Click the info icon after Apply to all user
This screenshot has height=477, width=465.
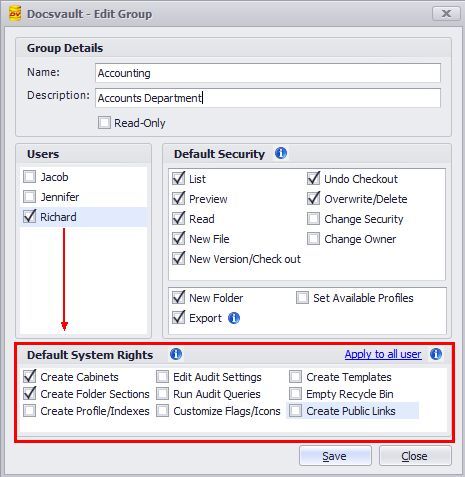[x=436, y=354]
